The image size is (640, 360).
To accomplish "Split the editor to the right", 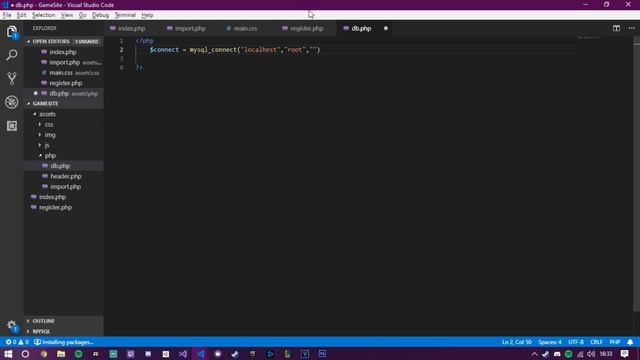I will (616, 28).
